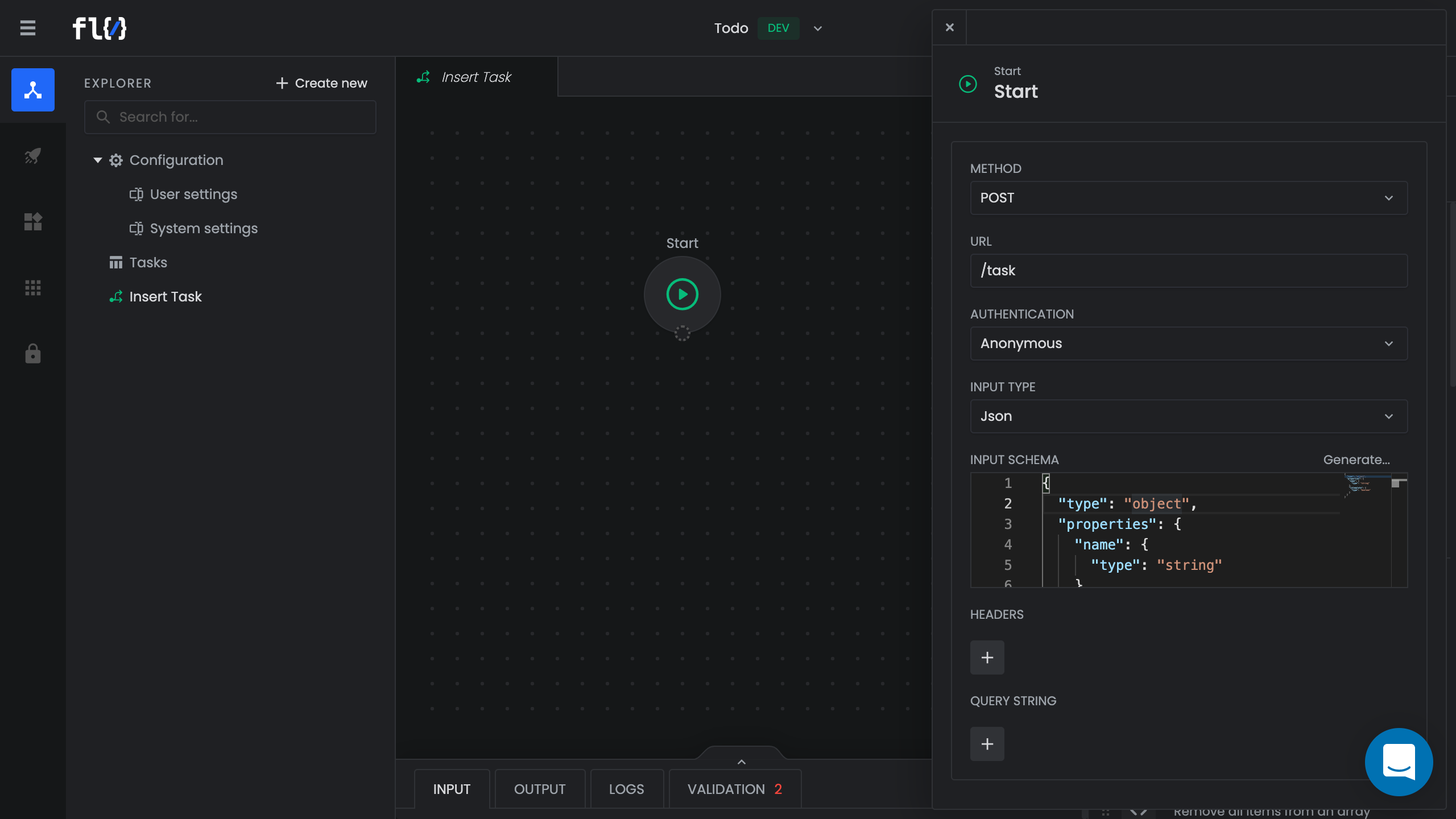Viewport: 1456px width, 819px height.
Task: Open the AUTHENTICATION dropdown showing Anonymous
Action: [1189, 344]
